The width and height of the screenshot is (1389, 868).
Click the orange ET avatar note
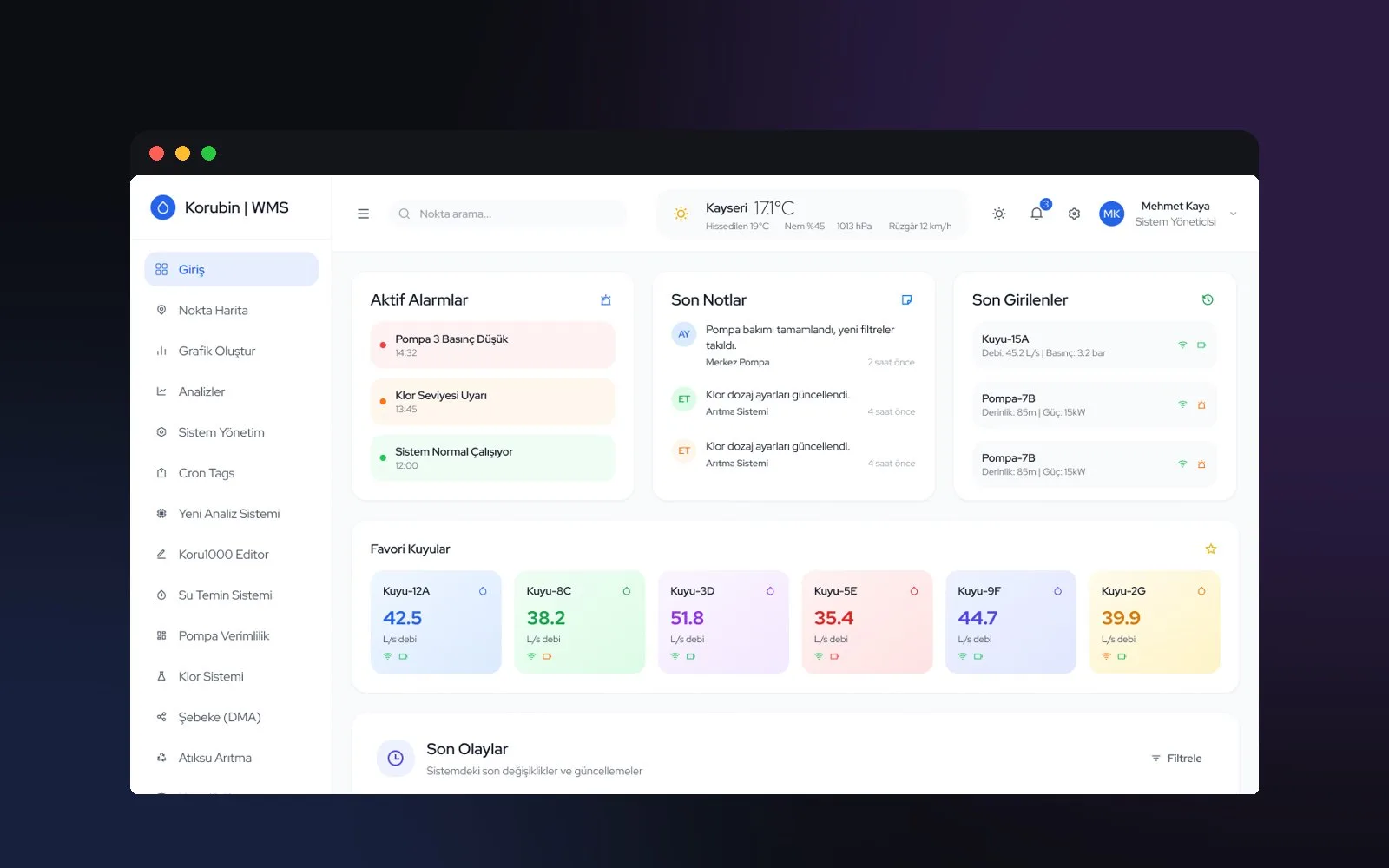click(684, 450)
